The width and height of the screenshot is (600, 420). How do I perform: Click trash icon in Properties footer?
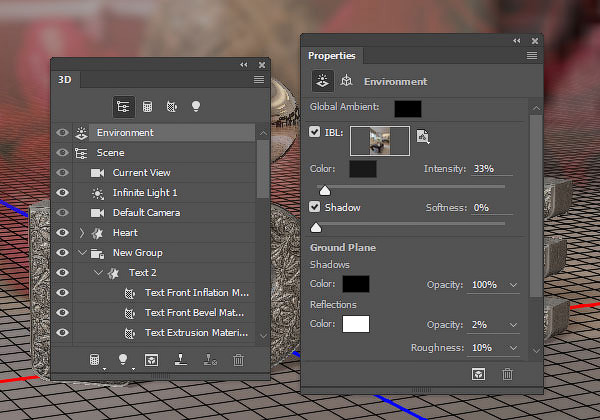507,374
